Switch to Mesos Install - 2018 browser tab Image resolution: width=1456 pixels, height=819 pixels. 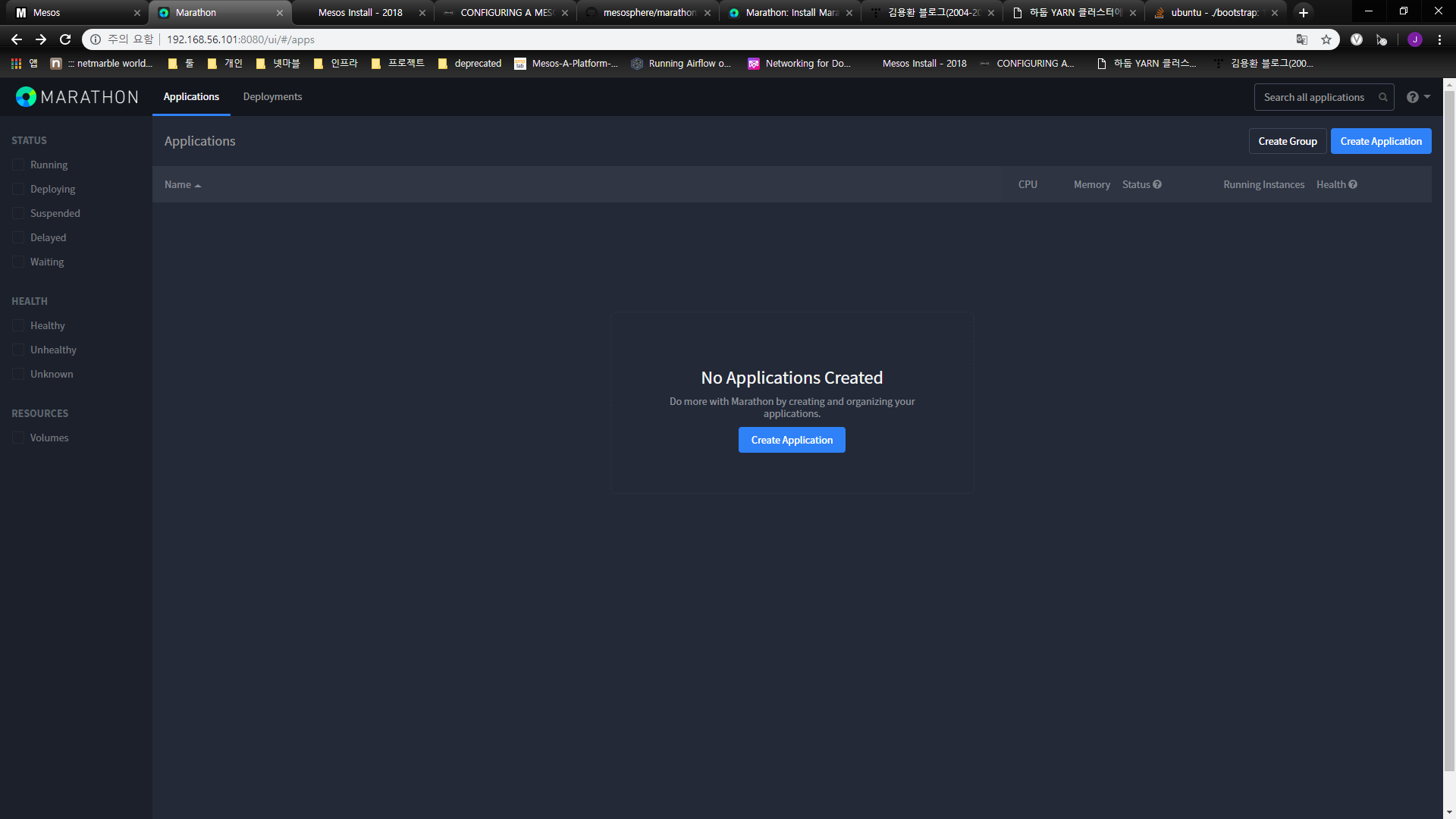point(360,13)
